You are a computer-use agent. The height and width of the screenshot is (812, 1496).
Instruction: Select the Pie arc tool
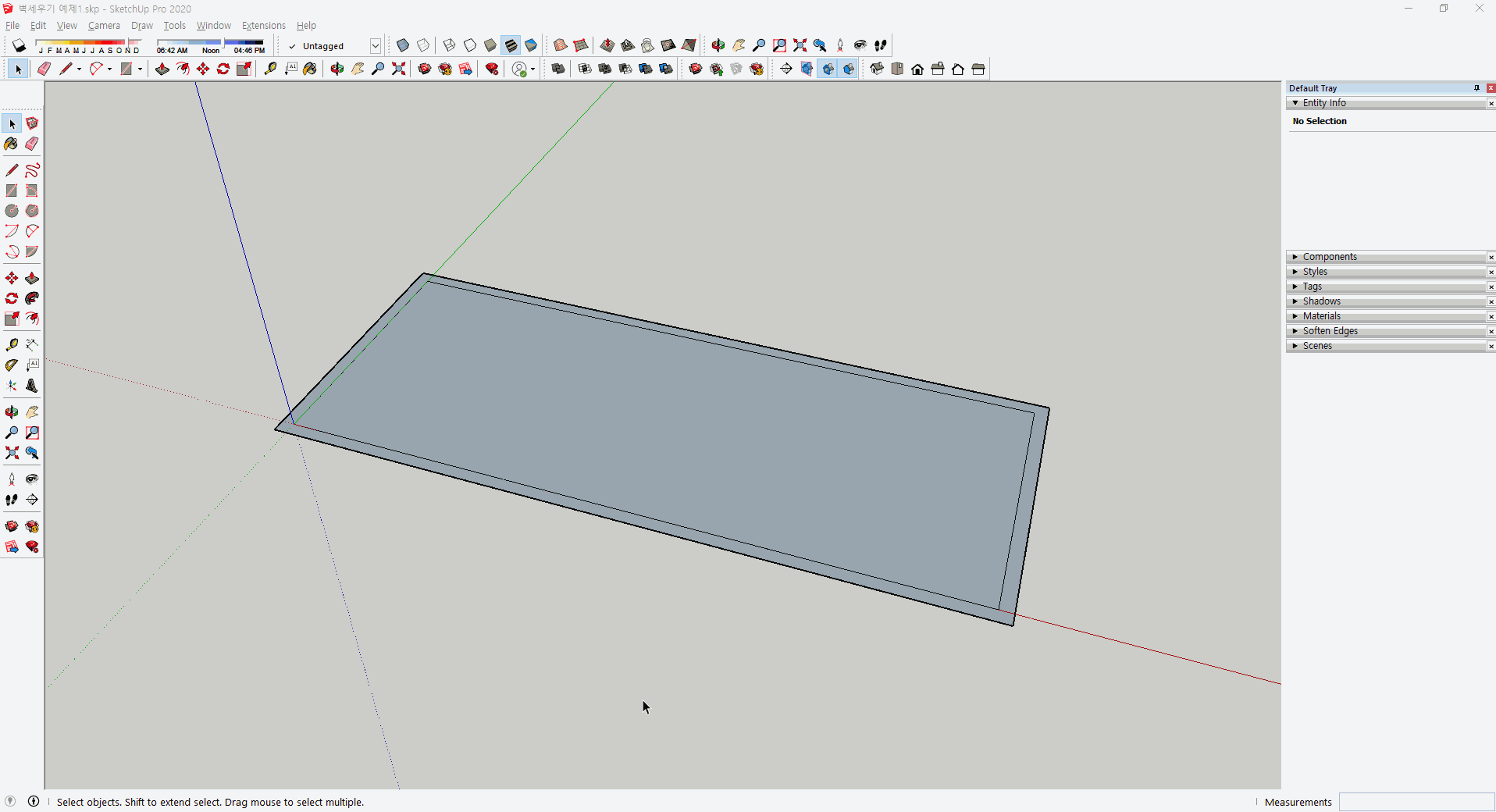coord(32,251)
